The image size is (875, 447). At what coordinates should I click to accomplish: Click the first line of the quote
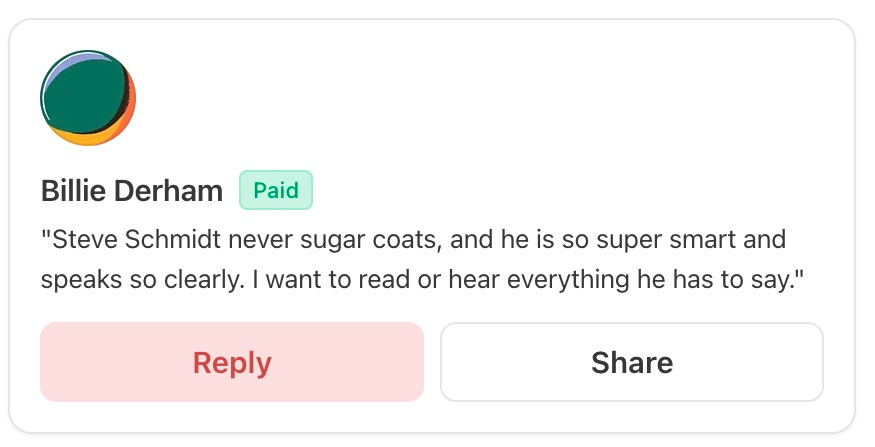click(x=412, y=241)
